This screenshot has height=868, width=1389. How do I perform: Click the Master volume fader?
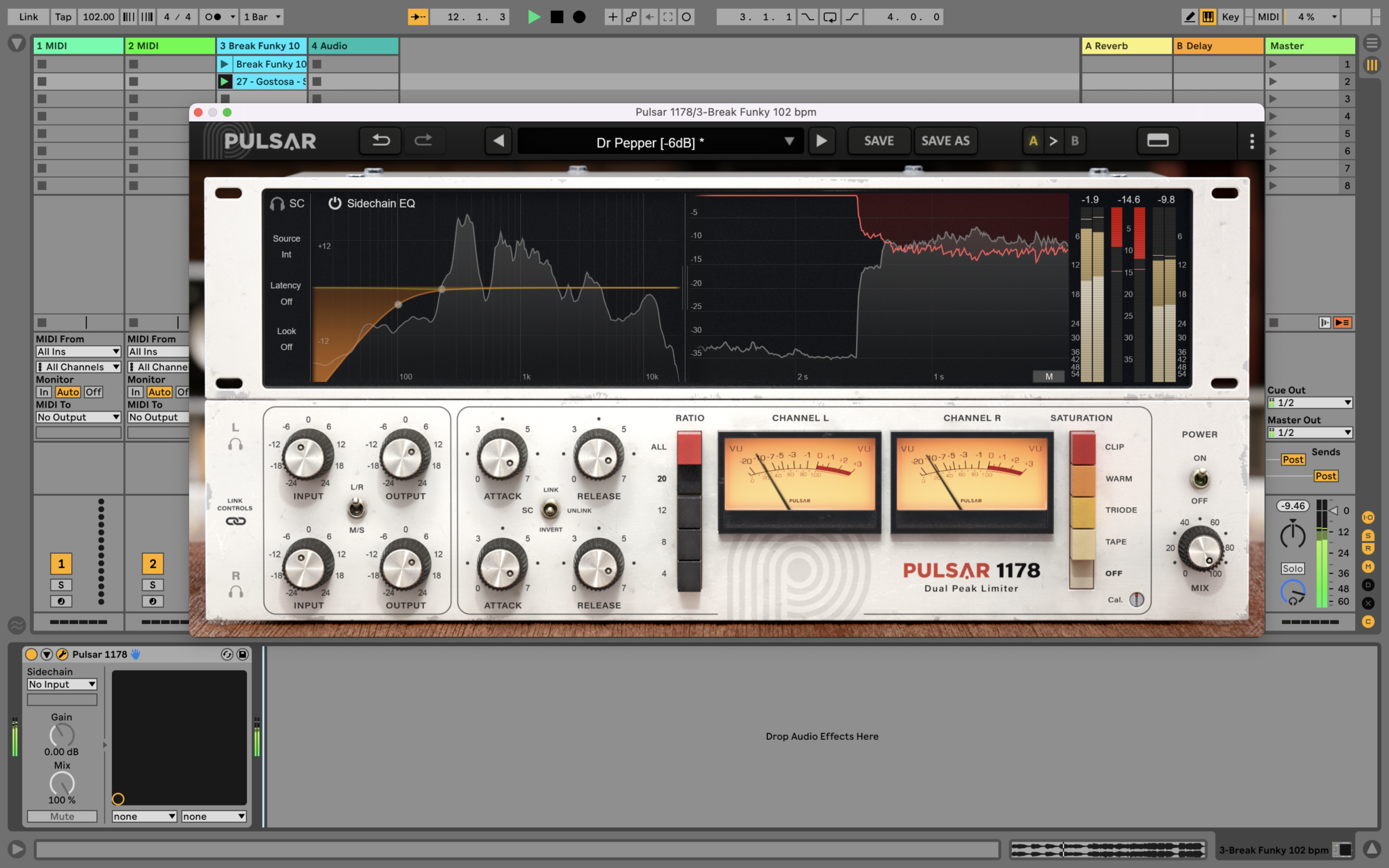point(1333,510)
